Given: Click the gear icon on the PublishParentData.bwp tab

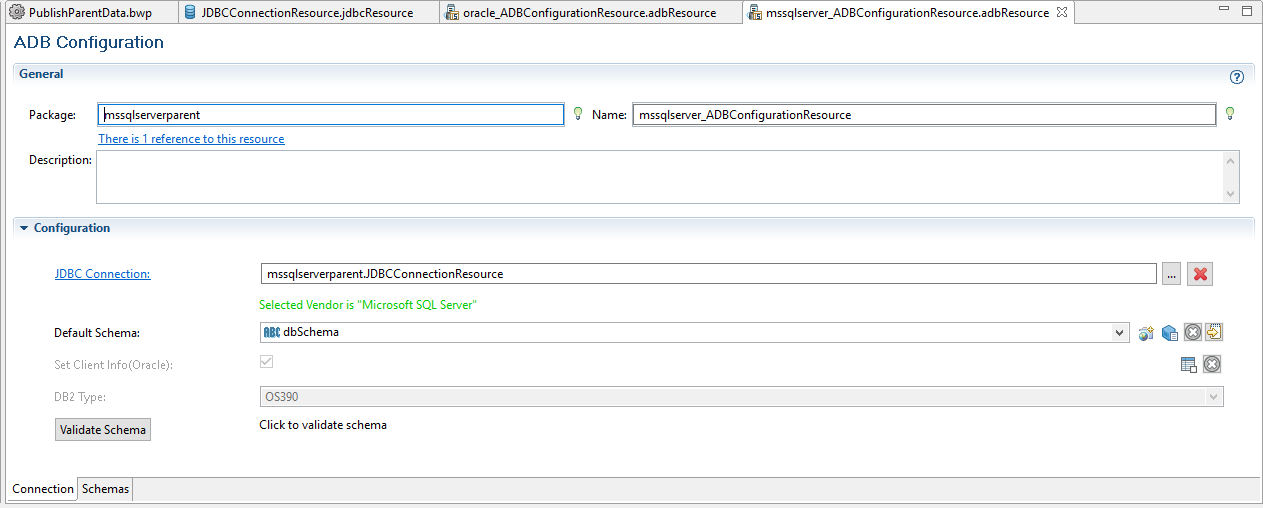Looking at the screenshot, I should [x=16, y=13].
